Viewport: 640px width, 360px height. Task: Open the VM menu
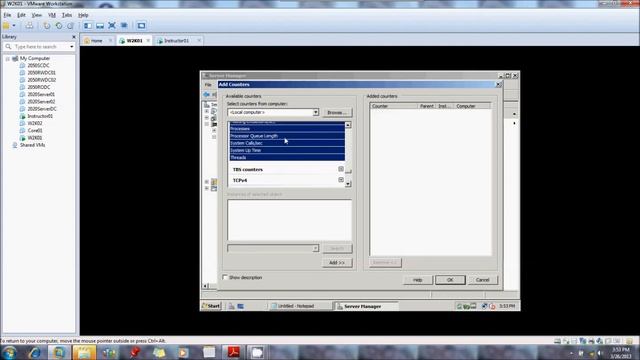(52, 15)
